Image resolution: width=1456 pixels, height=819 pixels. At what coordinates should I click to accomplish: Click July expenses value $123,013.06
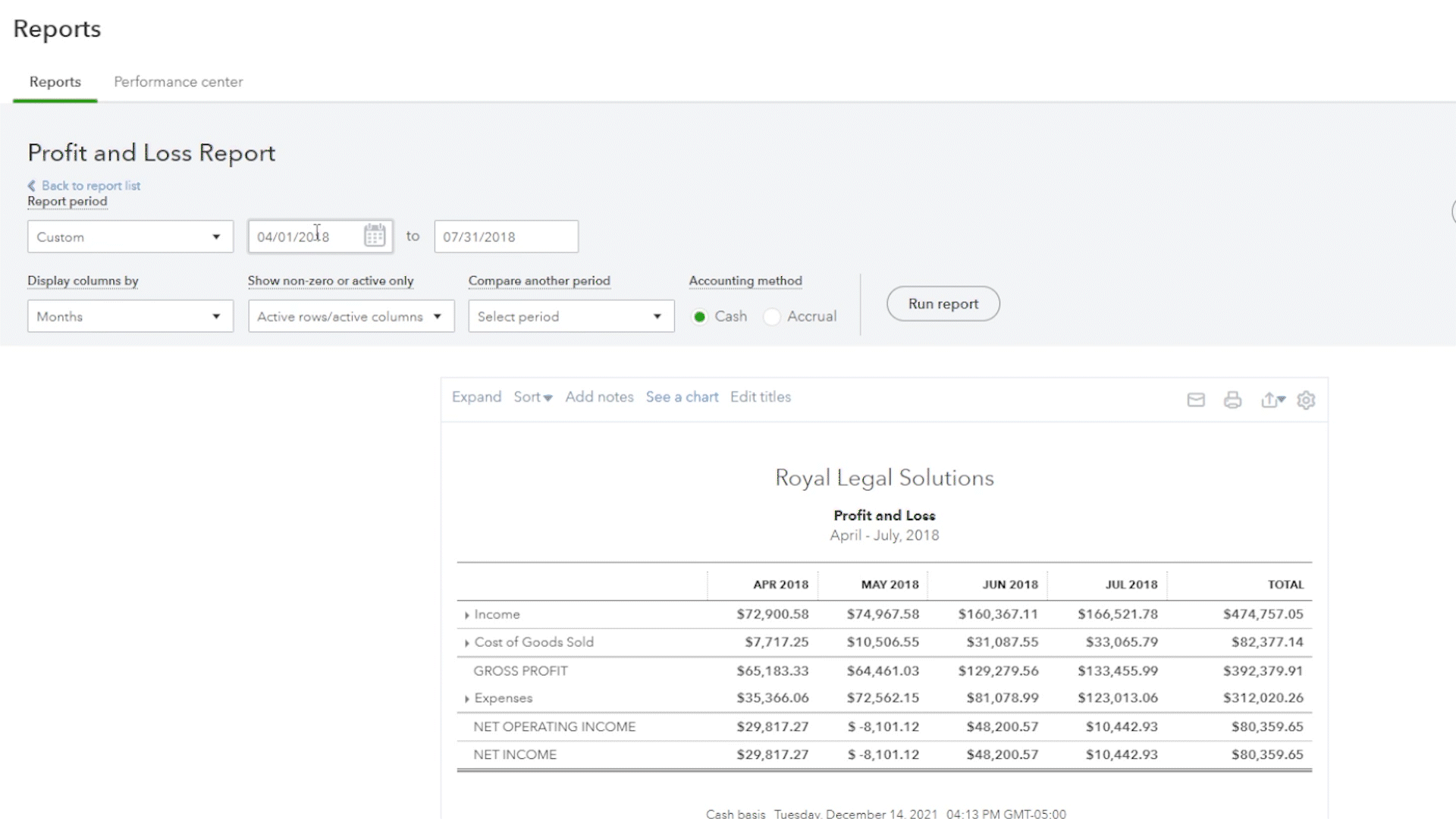pos(1118,698)
